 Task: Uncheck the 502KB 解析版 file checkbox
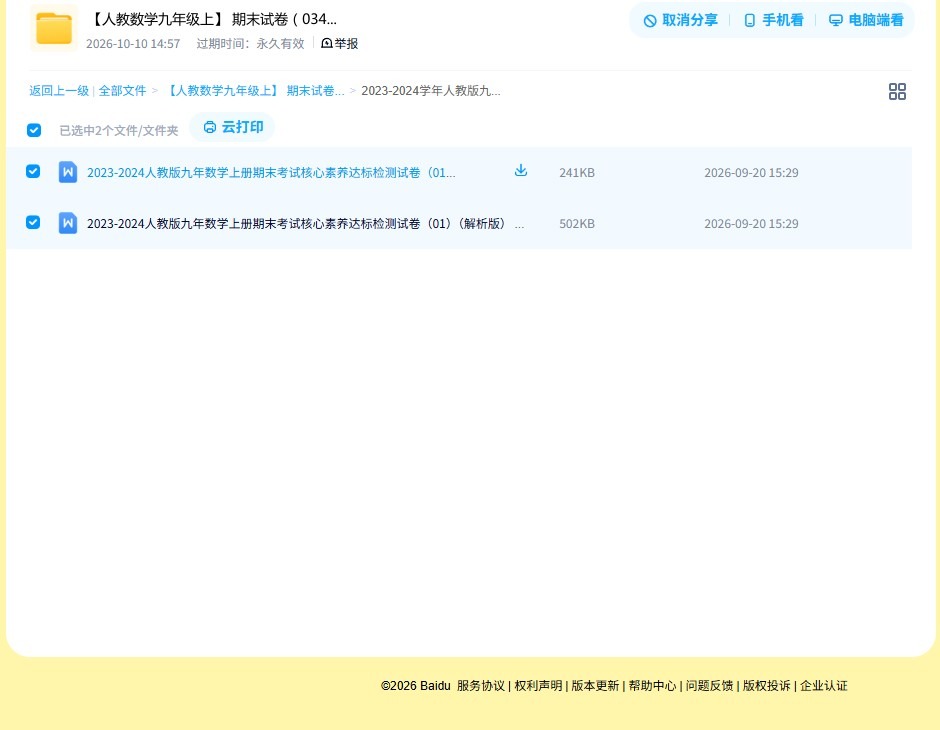tap(33, 222)
